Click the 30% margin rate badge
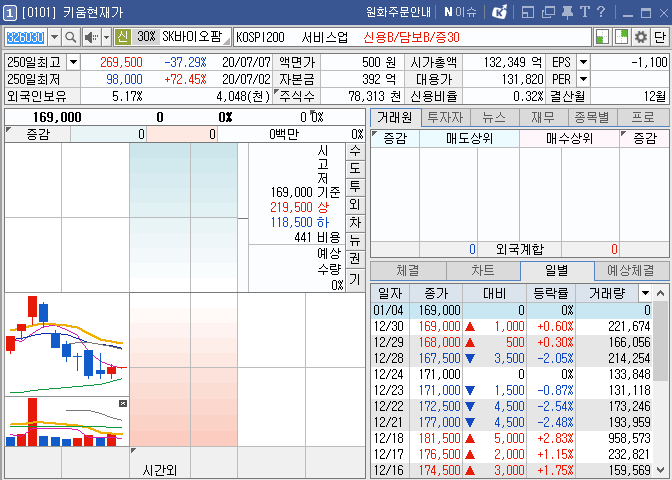Viewport: 672px width, 480px height. click(146, 37)
